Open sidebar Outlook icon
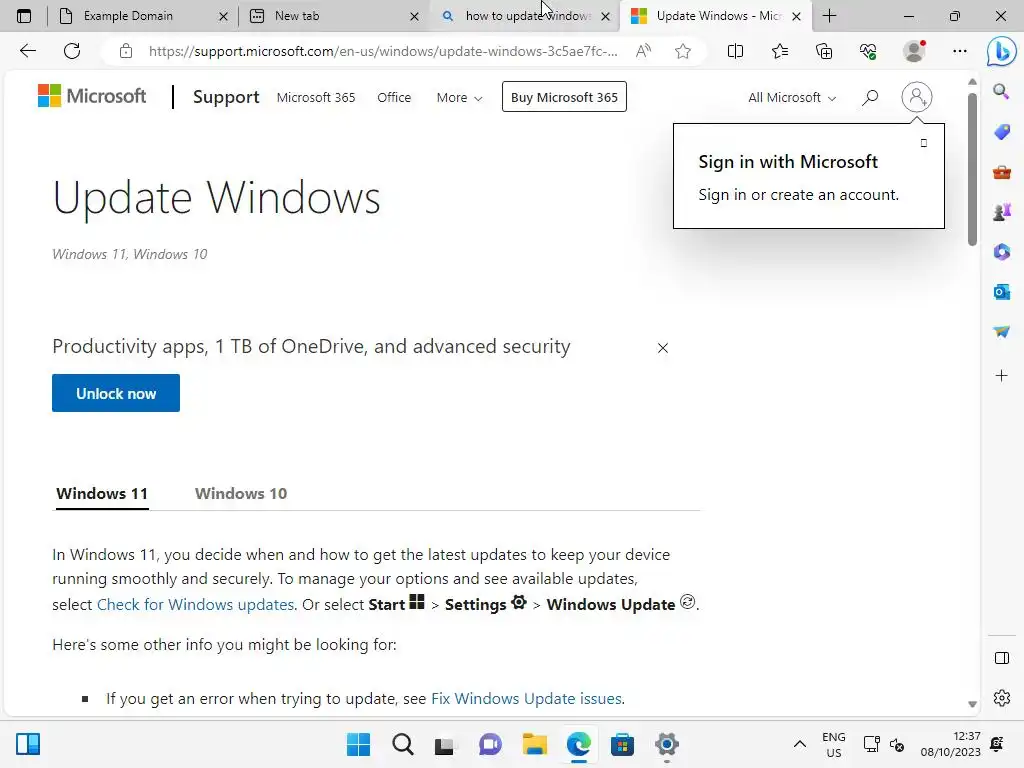 [x=1001, y=292]
